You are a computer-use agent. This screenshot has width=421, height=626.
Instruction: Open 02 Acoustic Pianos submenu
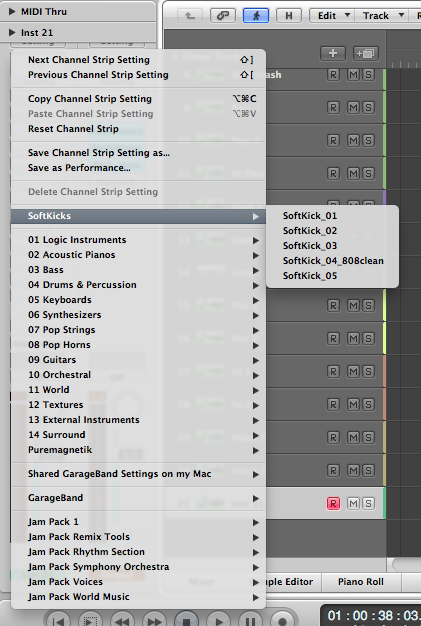138,255
